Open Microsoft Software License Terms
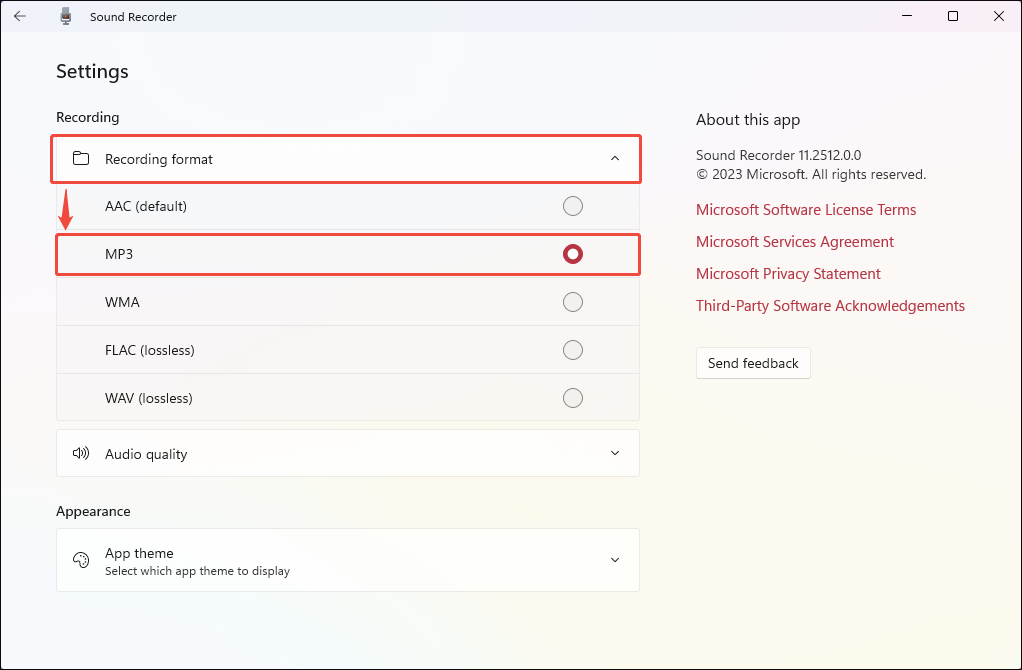Image resolution: width=1022 pixels, height=670 pixels. pos(806,210)
